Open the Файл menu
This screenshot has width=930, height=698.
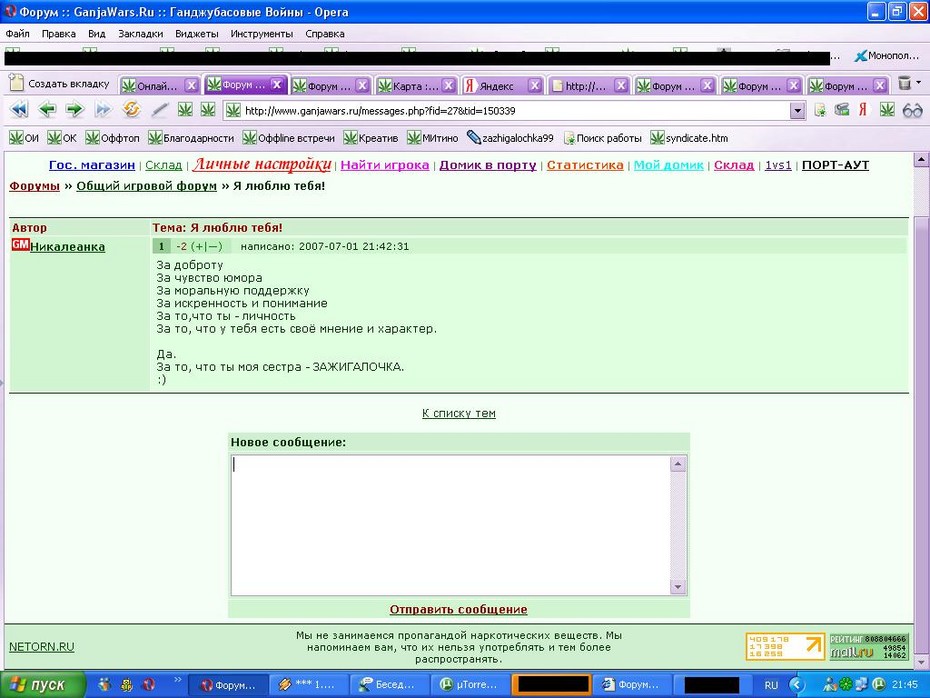click(18, 34)
